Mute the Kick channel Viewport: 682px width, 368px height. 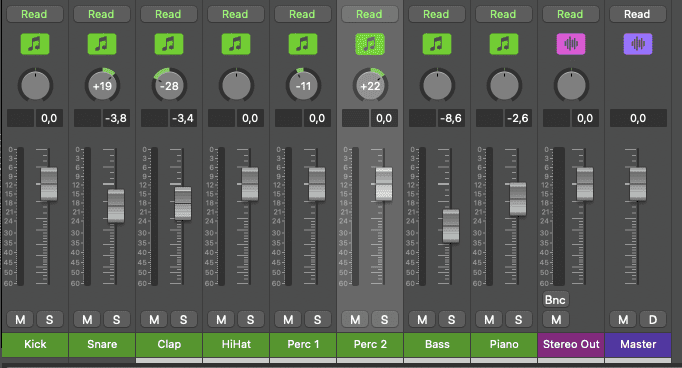20,320
